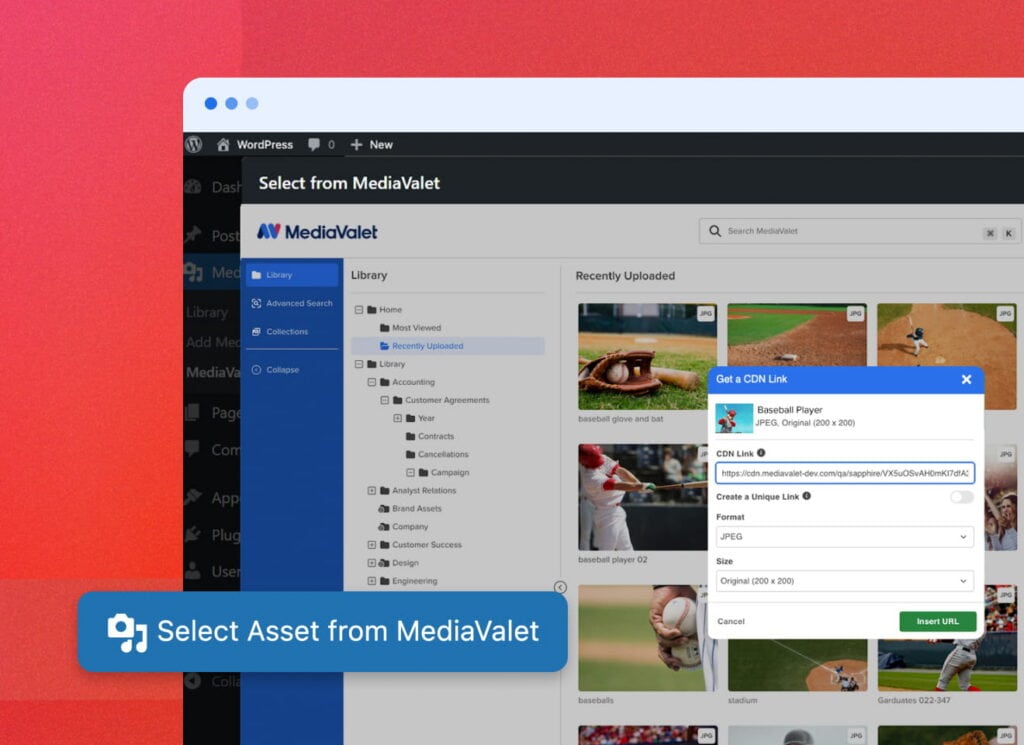This screenshot has width=1024, height=745.
Task: Click Create a Unique Link info icon
Action: point(807,496)
